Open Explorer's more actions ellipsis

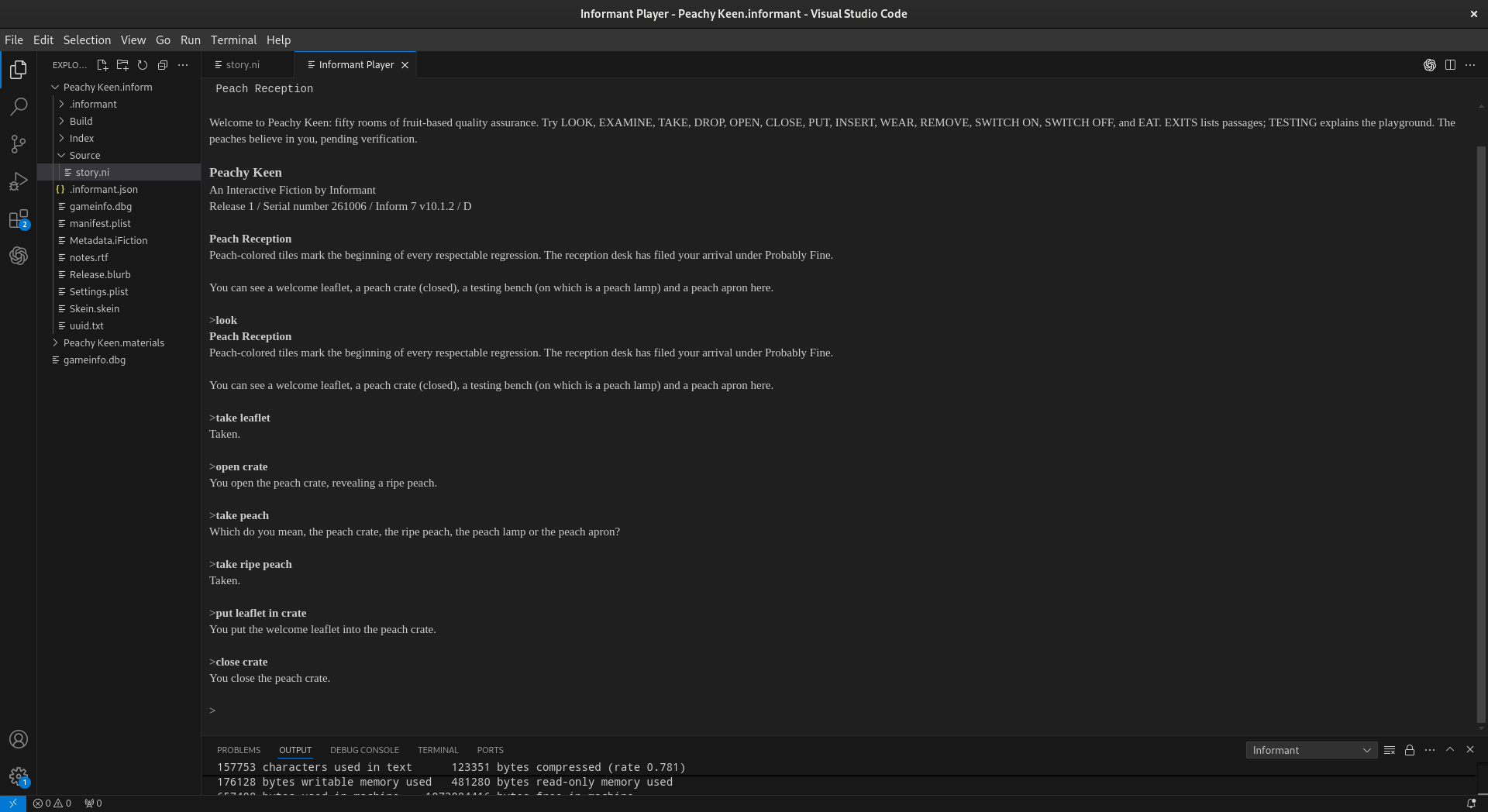[x=183, y=65]
